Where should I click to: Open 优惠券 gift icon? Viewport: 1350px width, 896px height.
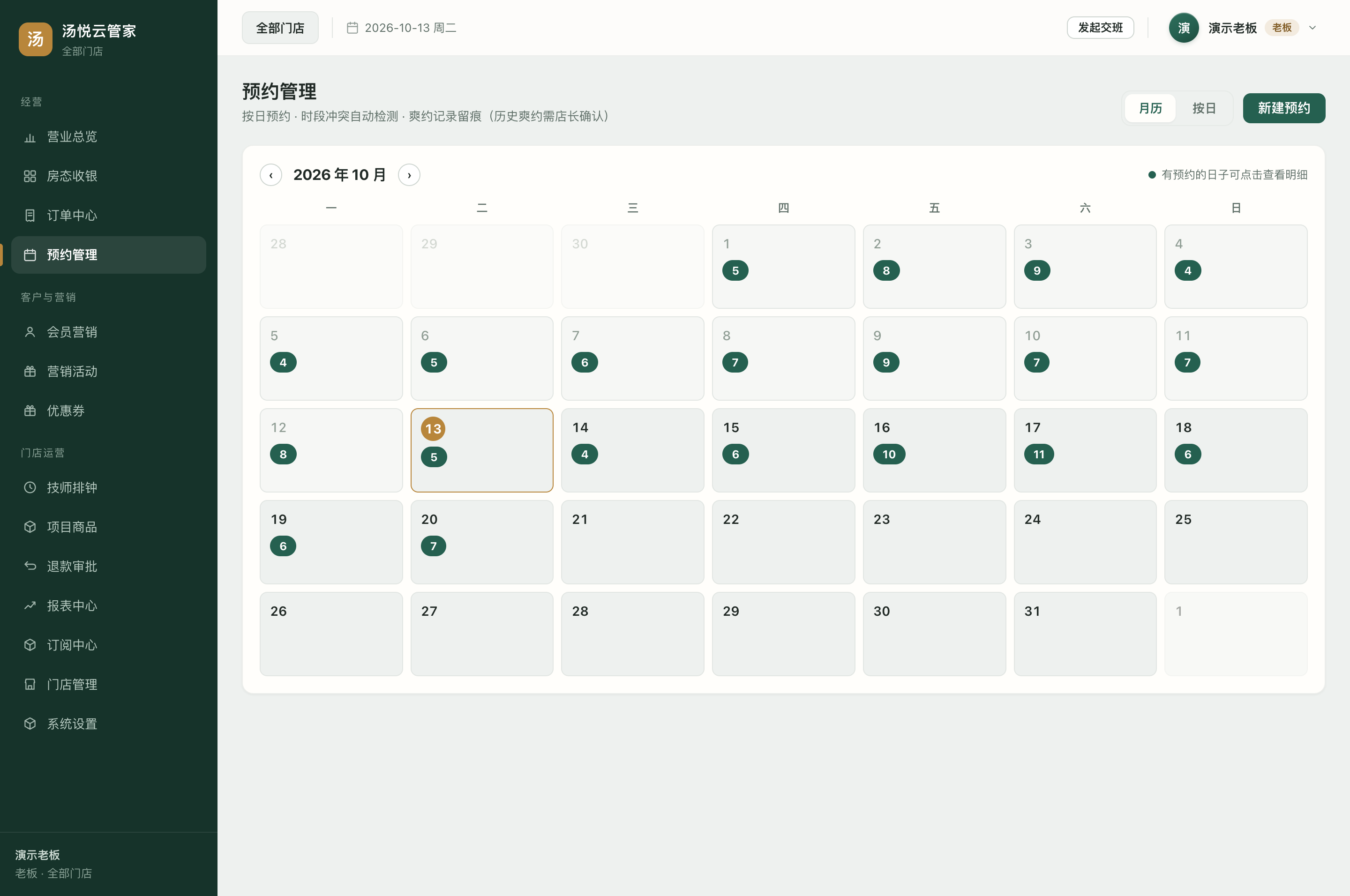pos(30,411)
